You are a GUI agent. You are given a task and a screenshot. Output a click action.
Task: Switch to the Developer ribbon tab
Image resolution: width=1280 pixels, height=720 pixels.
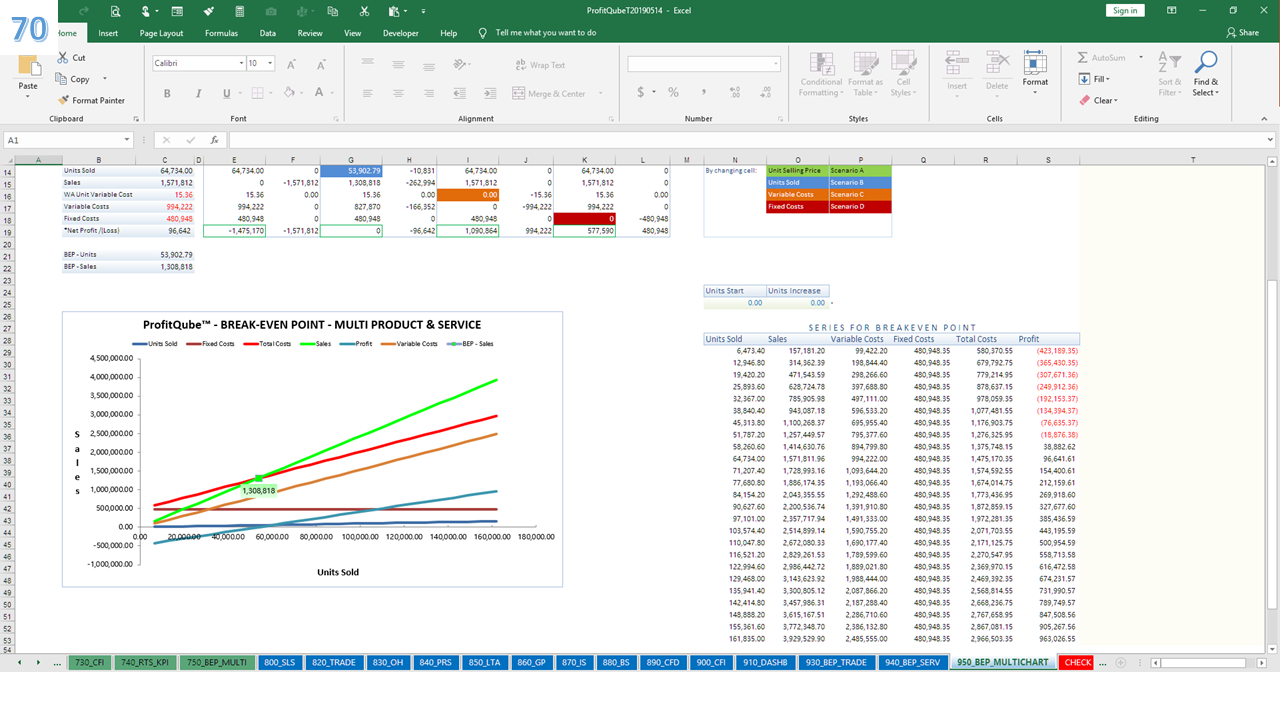[401, 33]
